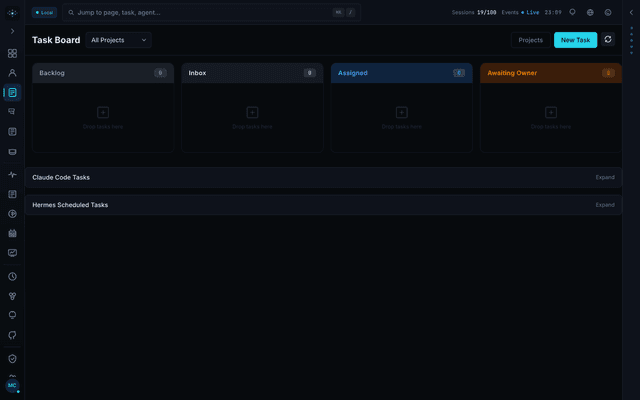The width and height of the screenshot is (640, 400).
Task: Click the Events Live status indicator
Action: point(520,13)
